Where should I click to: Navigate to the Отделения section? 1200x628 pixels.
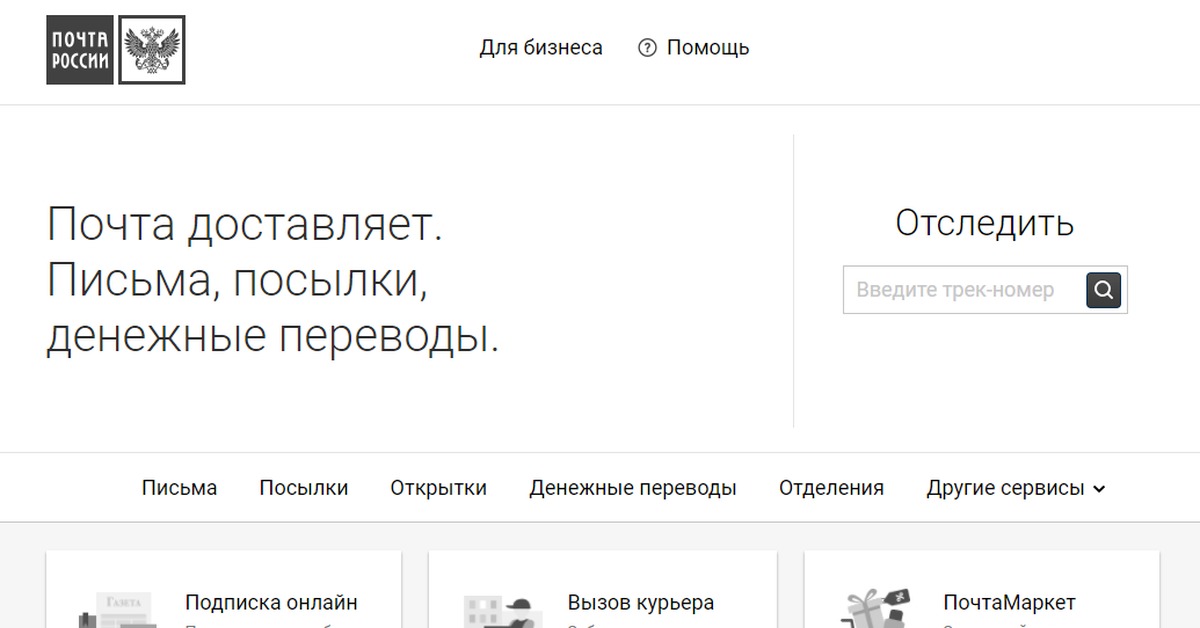click(831, 488)
